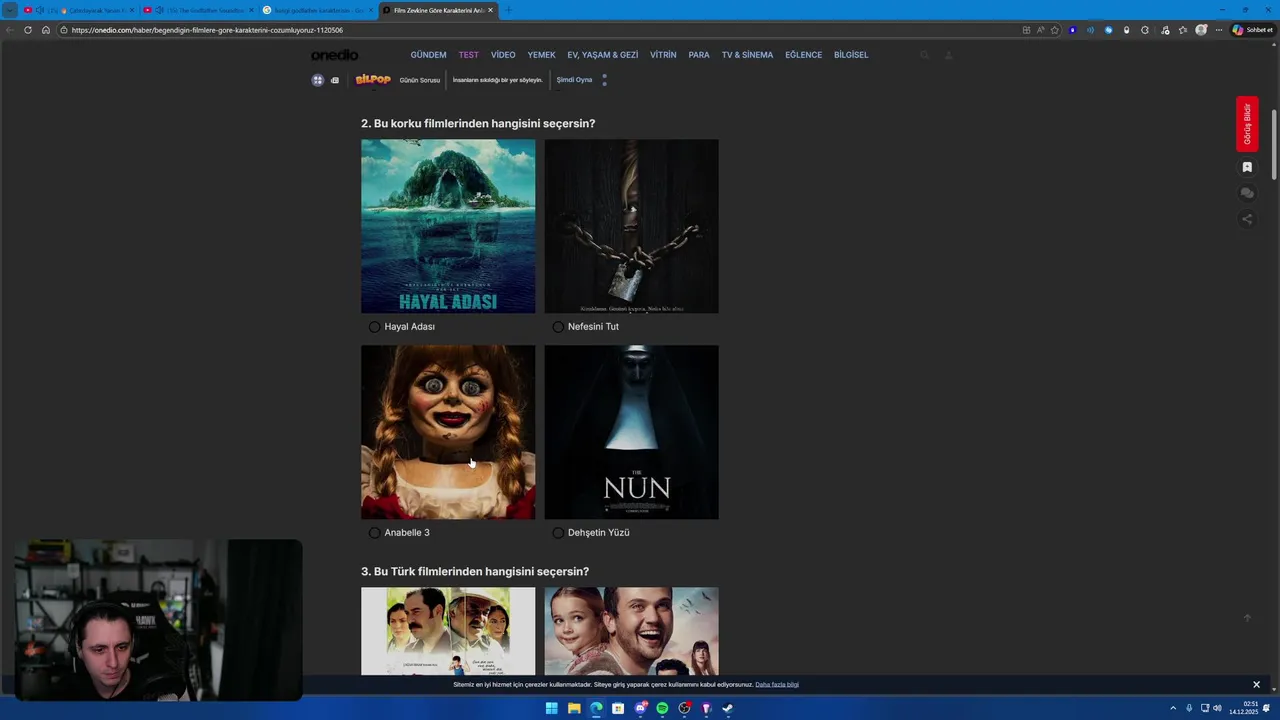Open Edge Settings and more menu
1280x720 pixels.
[1218, 30]
